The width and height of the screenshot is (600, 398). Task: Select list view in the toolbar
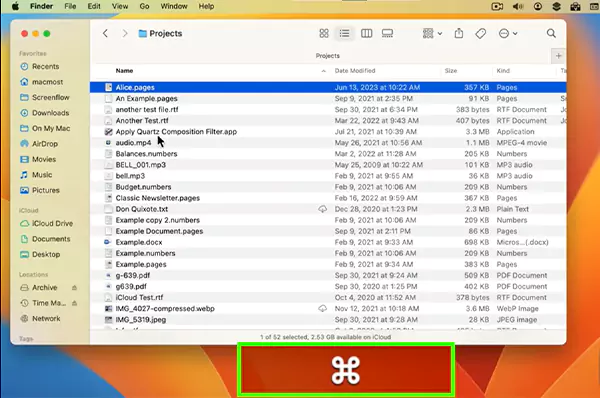click(344, 34)
